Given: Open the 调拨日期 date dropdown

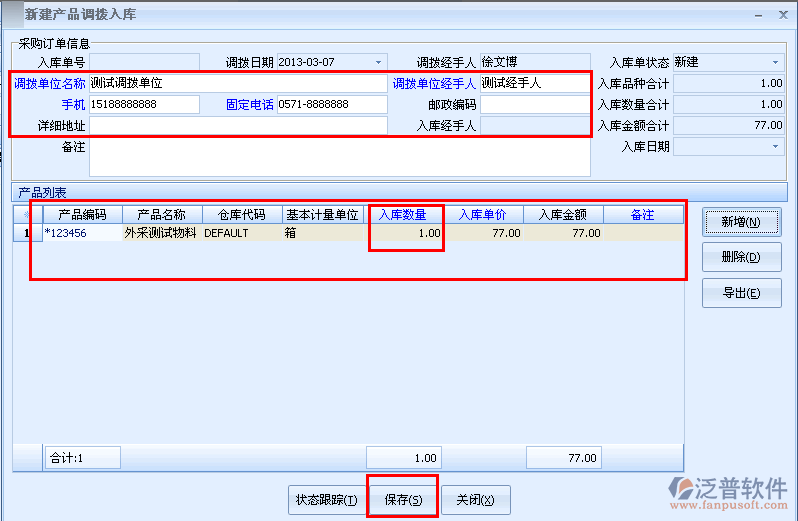Looking at the screenshot, I should pos(378,62).
